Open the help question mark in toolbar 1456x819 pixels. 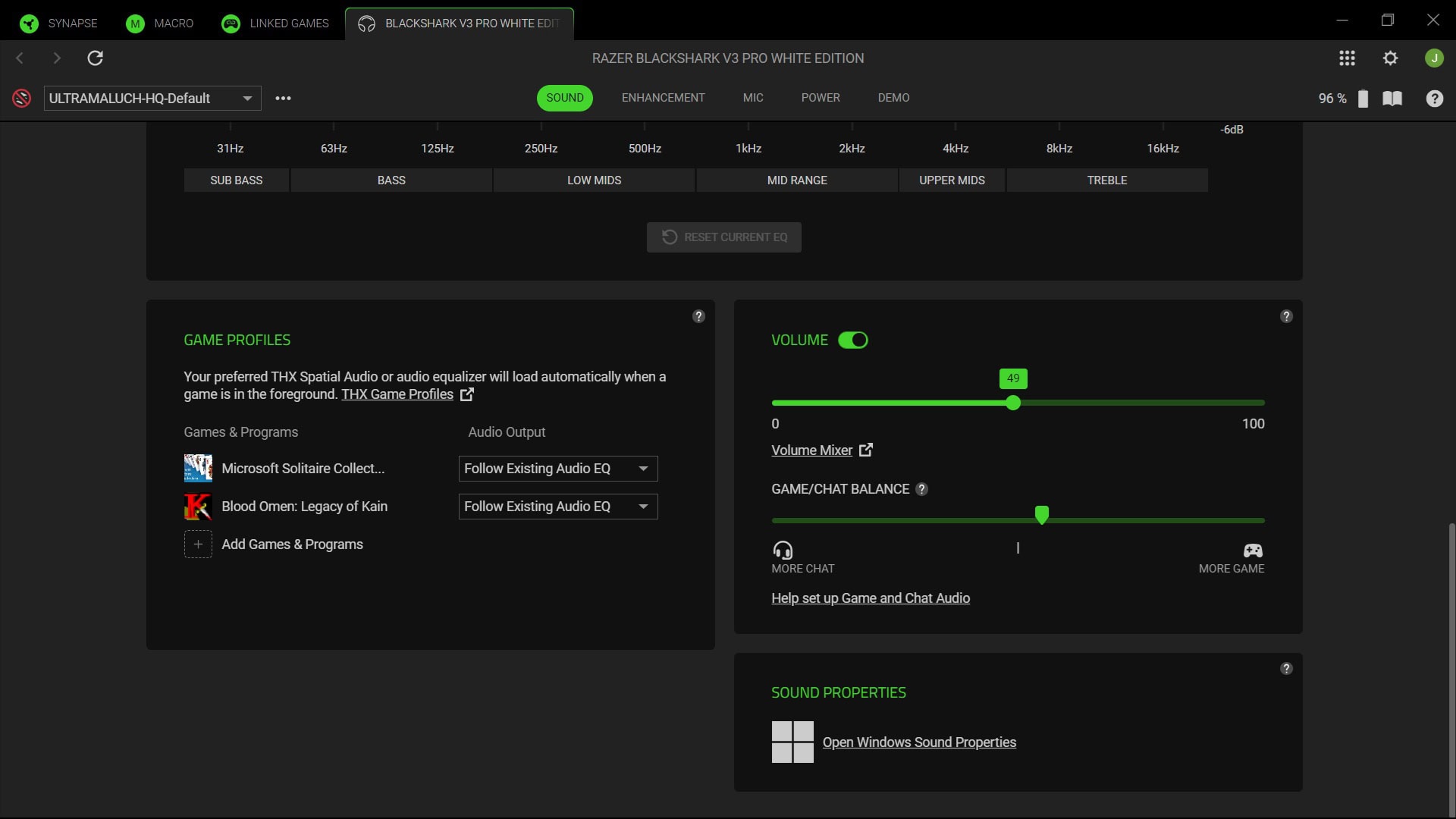pos(1434,99)
